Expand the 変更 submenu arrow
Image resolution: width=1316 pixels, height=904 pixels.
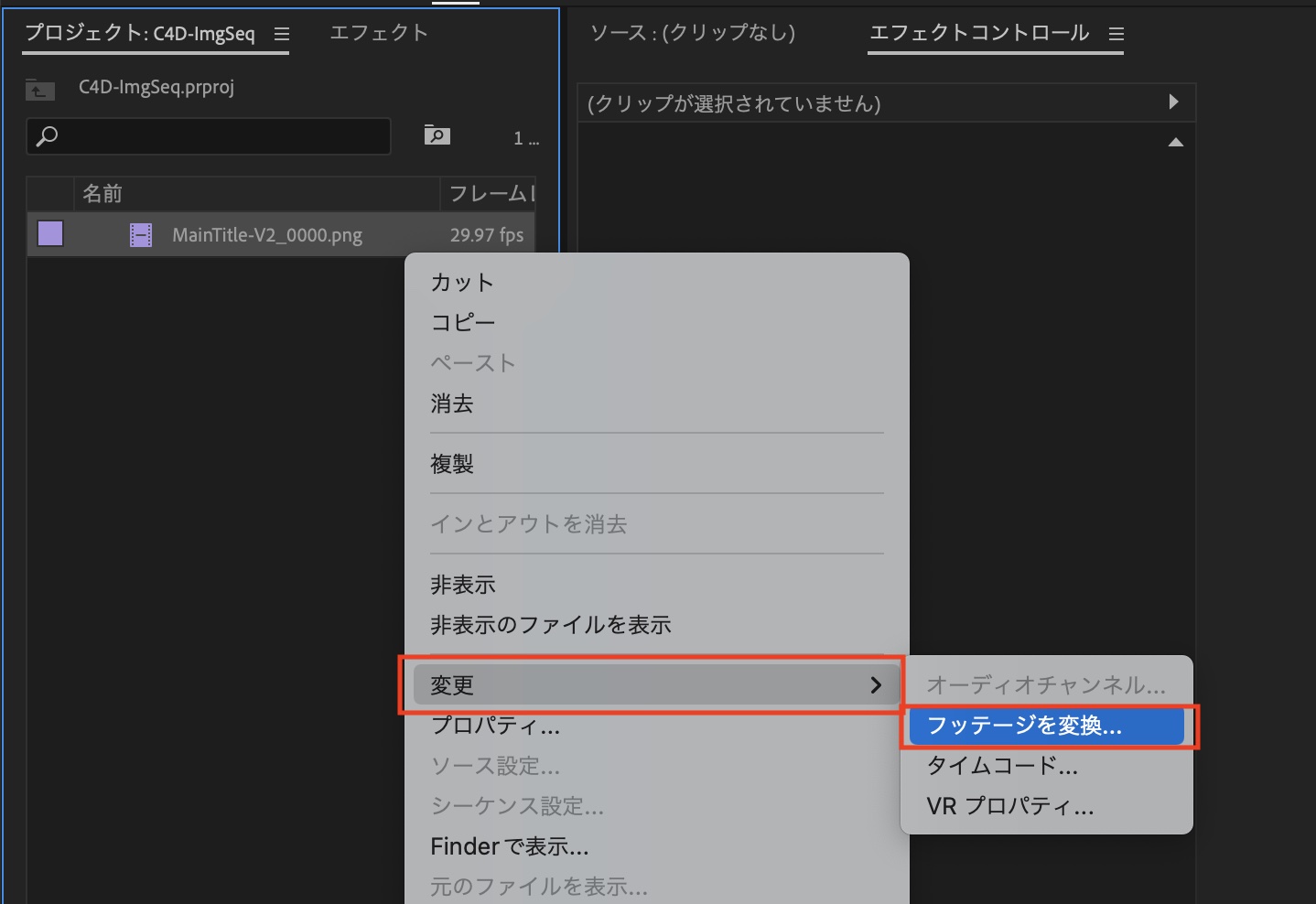875,684
